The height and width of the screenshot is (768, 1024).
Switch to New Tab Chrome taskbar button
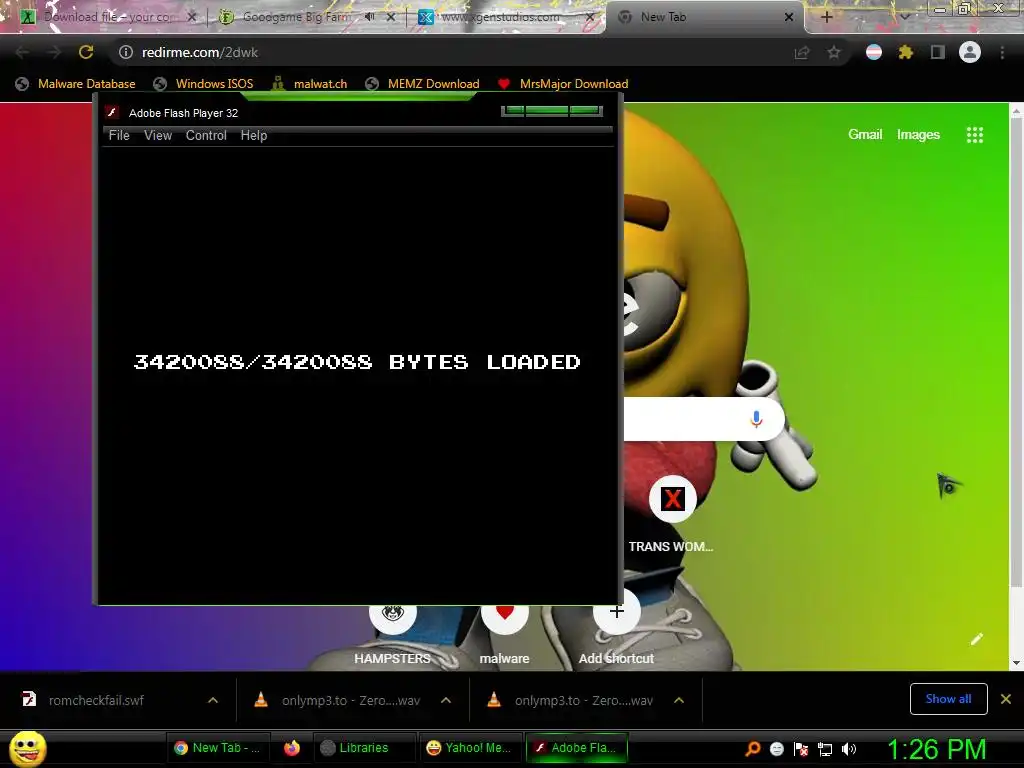(x=216, y=748)
